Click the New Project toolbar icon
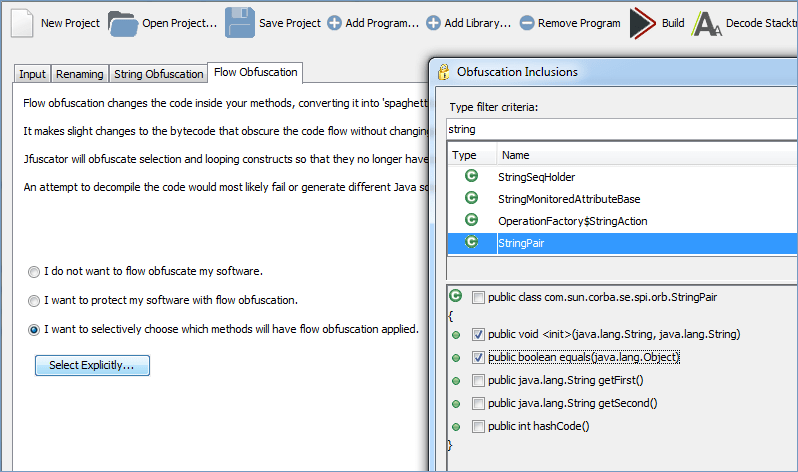 [23, 22]
